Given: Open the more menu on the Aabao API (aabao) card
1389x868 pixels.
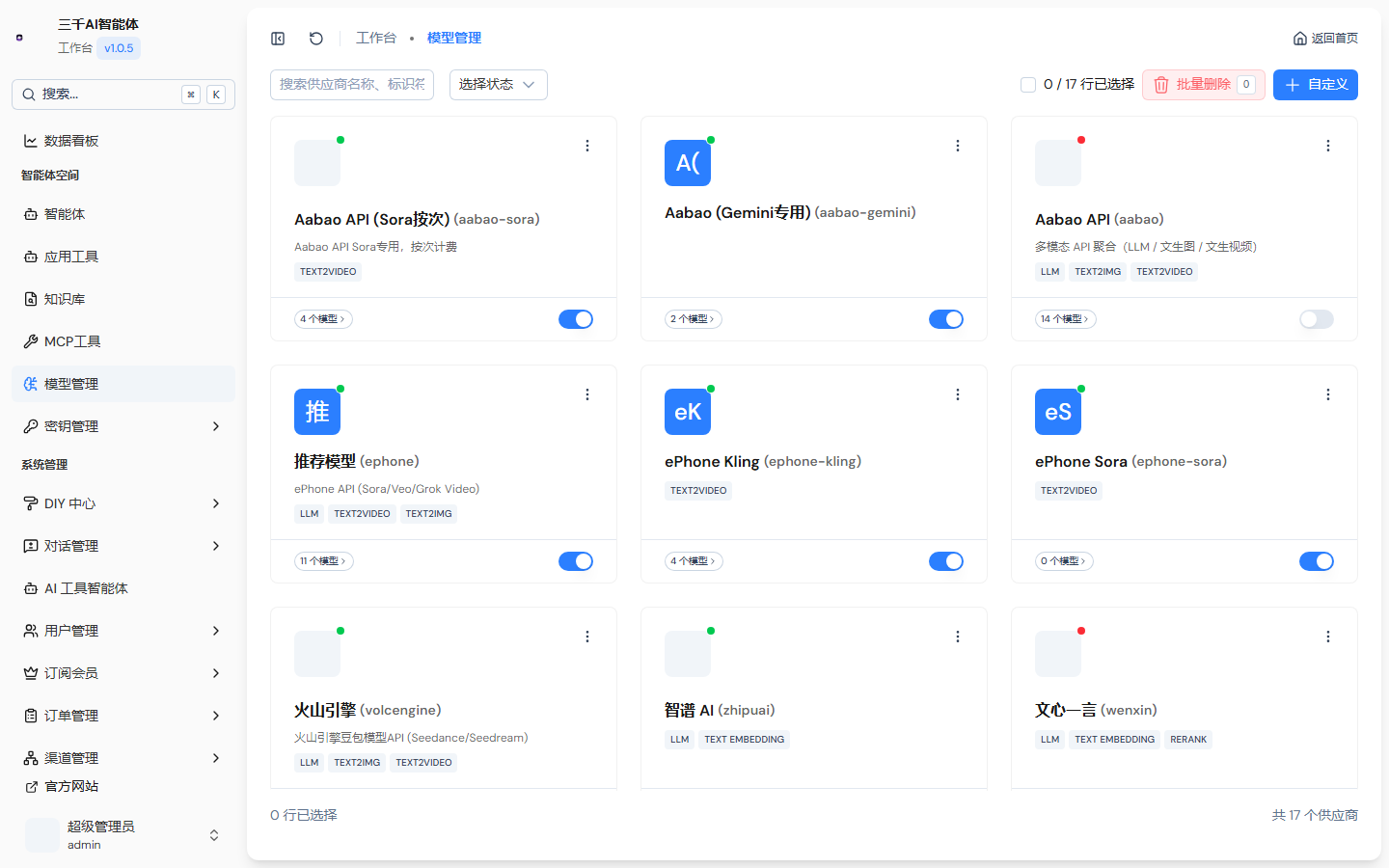Looking at the screenshot, I should (x=1328, y=146).
